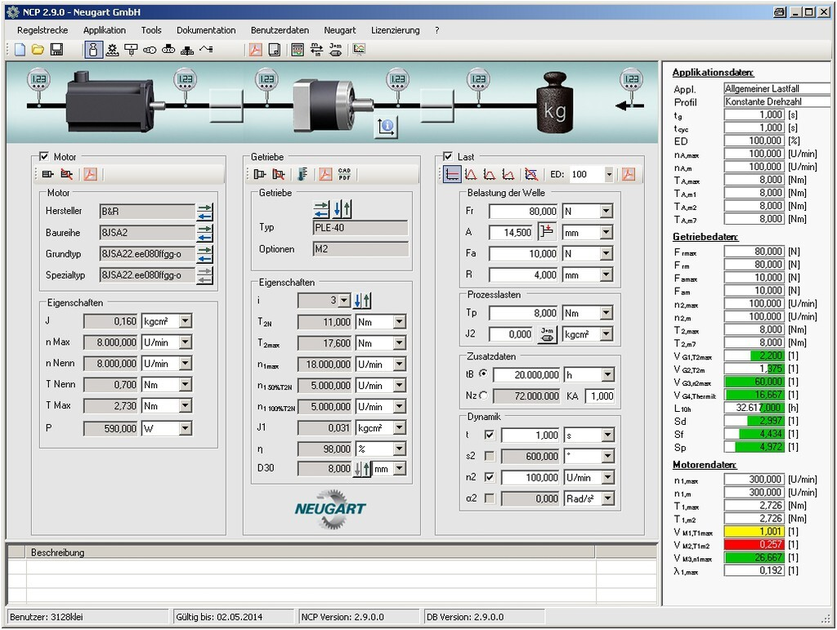
Task: Save project with the floppy disk icon
Action: (x=56, y=50)
